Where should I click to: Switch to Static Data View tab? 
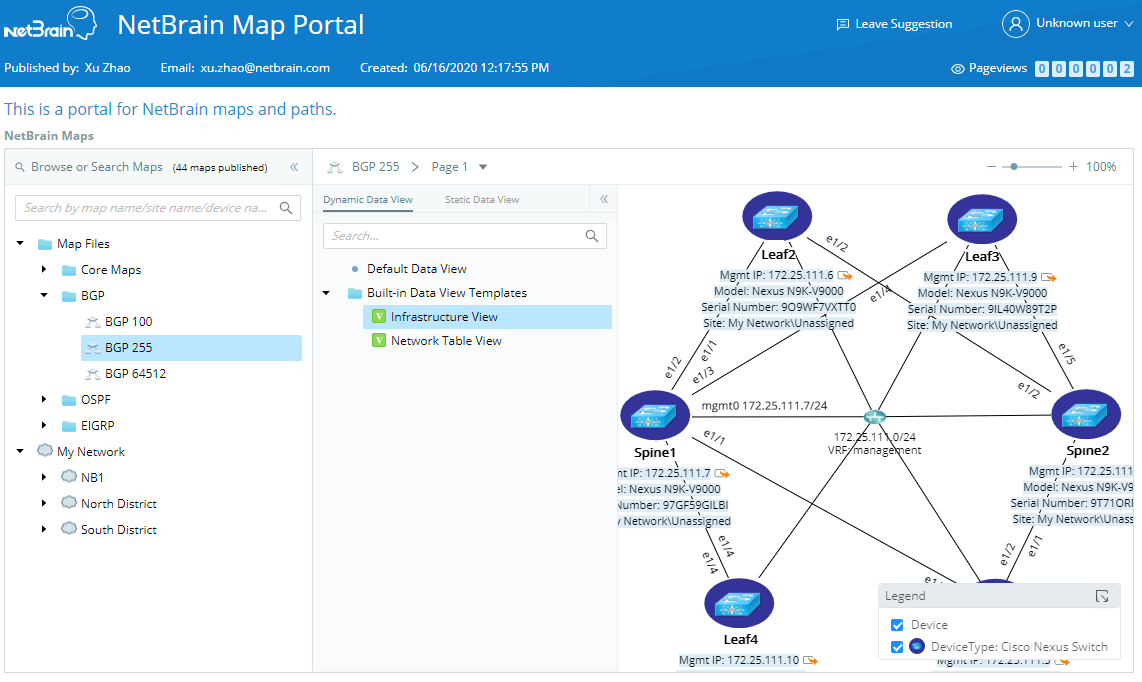tap(482, 200)
